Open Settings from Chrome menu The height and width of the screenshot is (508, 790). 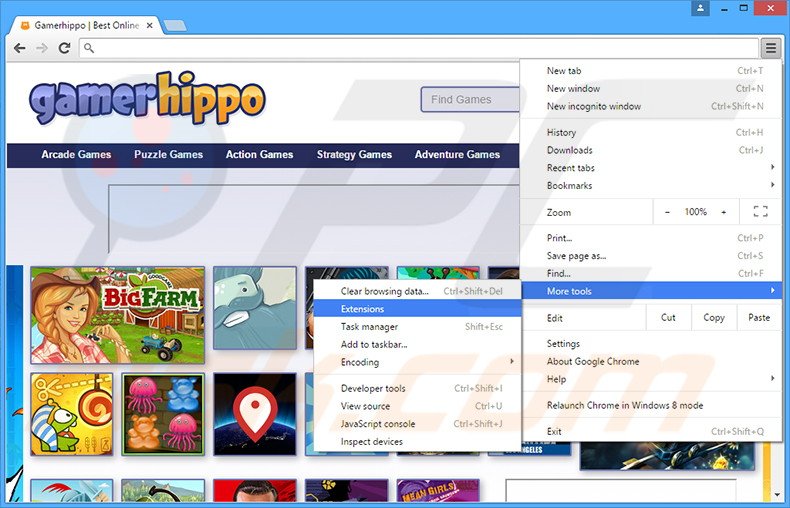point(651,344)
